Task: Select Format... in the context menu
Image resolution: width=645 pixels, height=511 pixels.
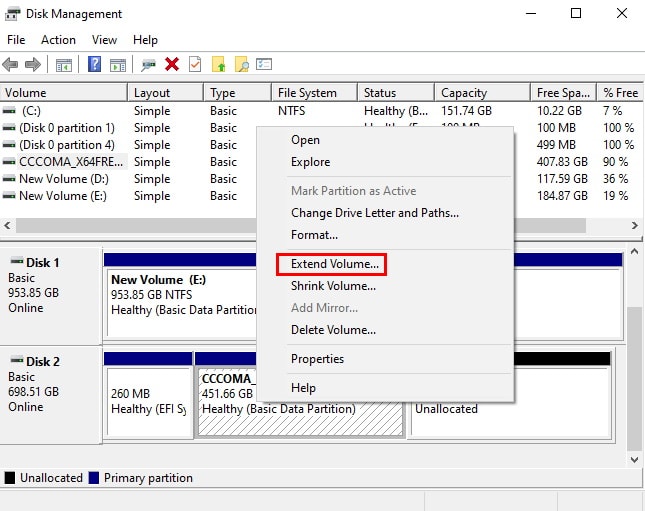Action: (x=385, y=235)
